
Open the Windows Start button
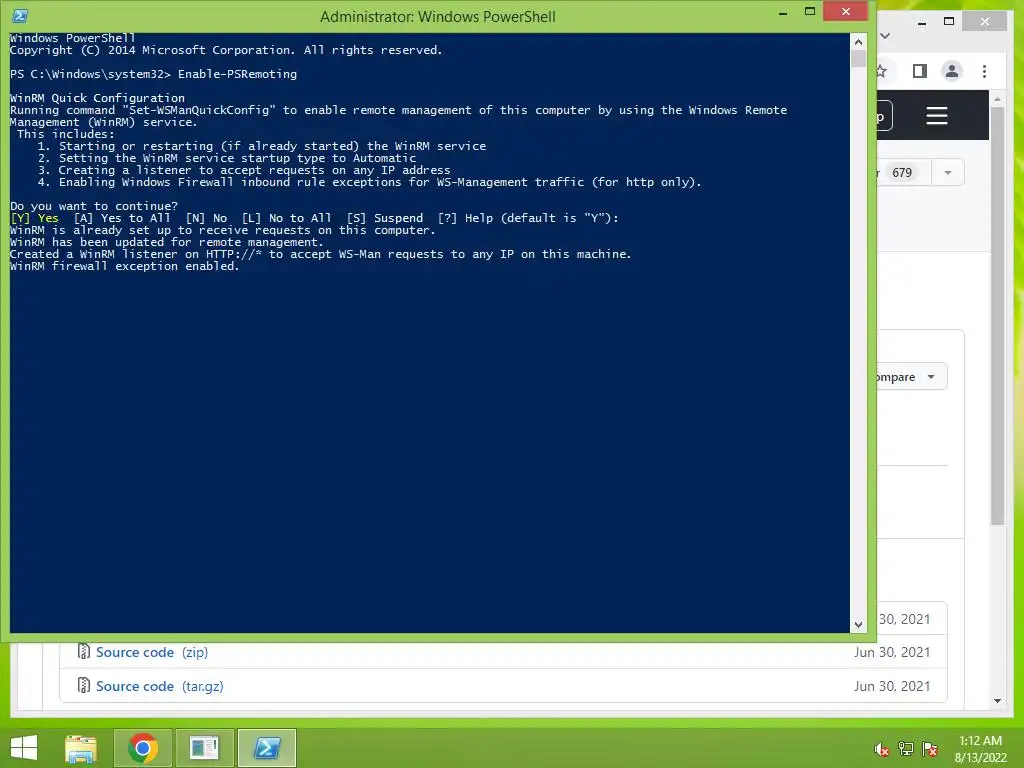(24, 748)
